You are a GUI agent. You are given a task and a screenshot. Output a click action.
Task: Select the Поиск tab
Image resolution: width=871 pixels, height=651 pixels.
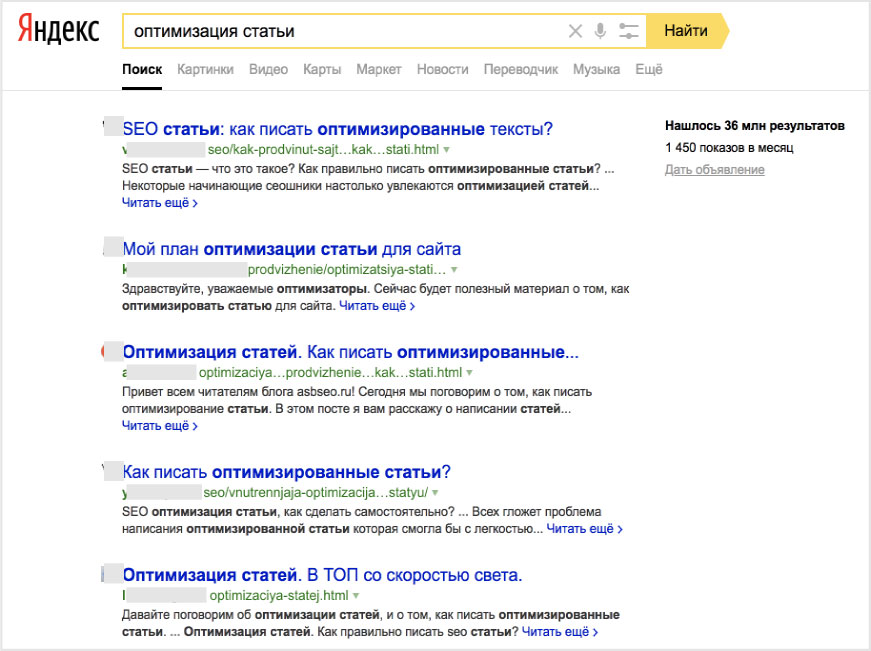click(x=142, y=69)
